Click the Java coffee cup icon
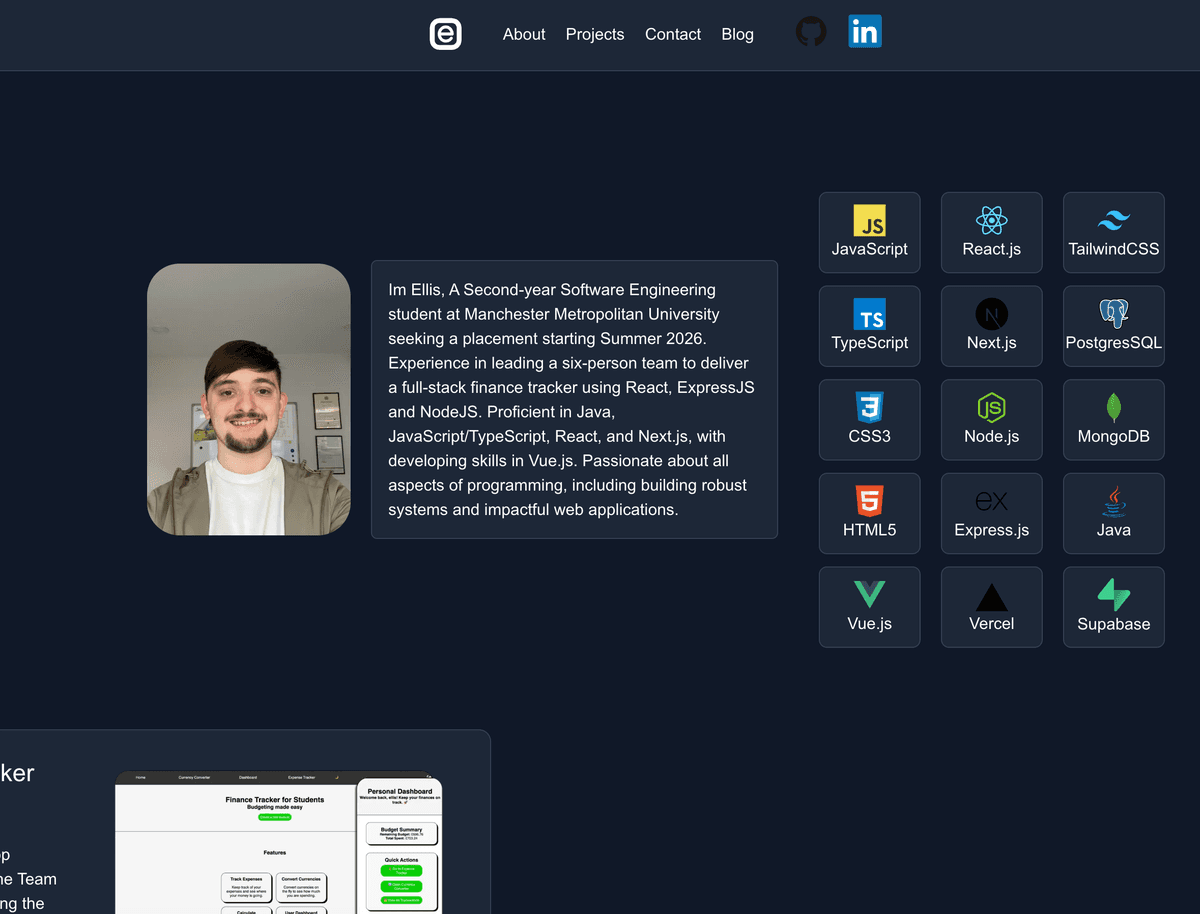The image size is (1200, 914). click(1113, 502)
